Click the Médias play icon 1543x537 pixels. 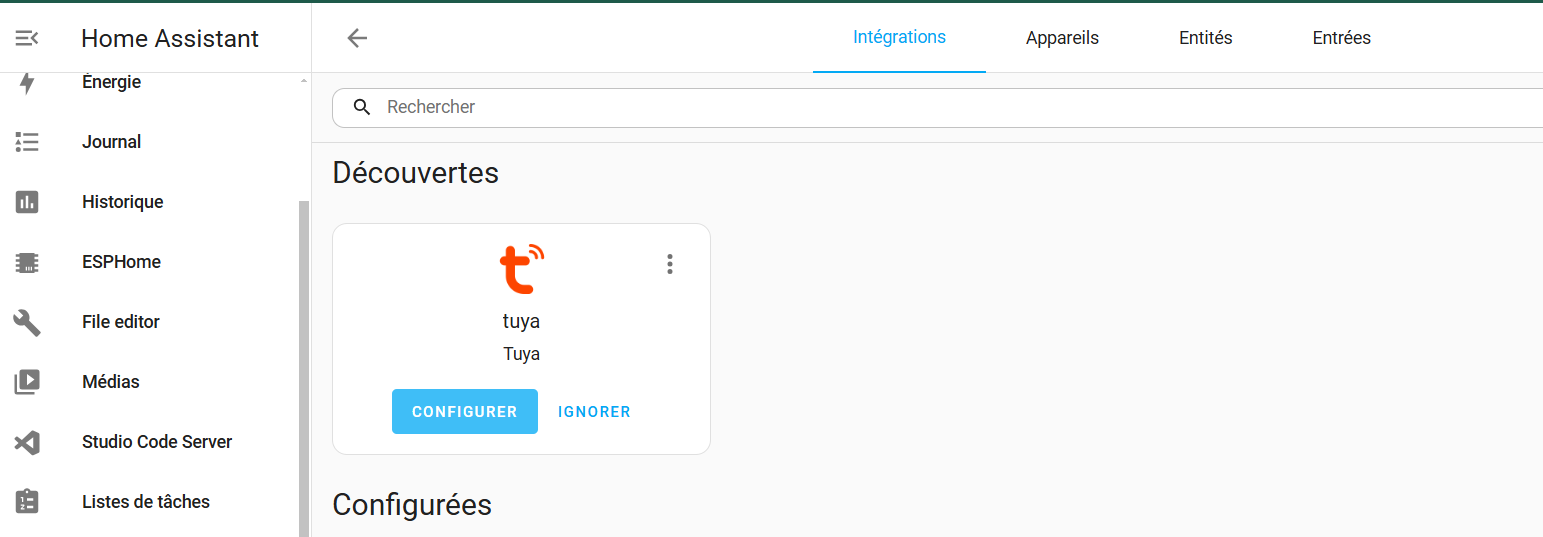[x=27, y=382]
